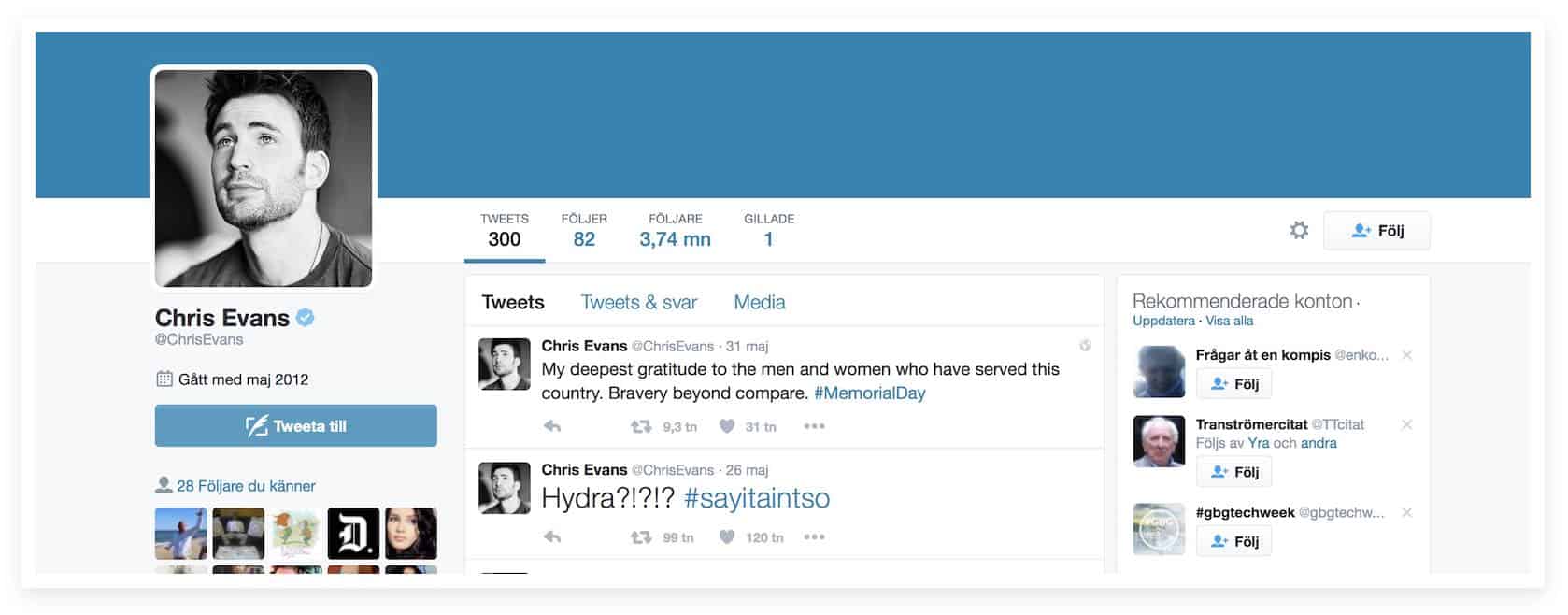Click the globe icon on Memorial Day tweet
This screenshot has width=1568, height=615.
[1085, 346]
